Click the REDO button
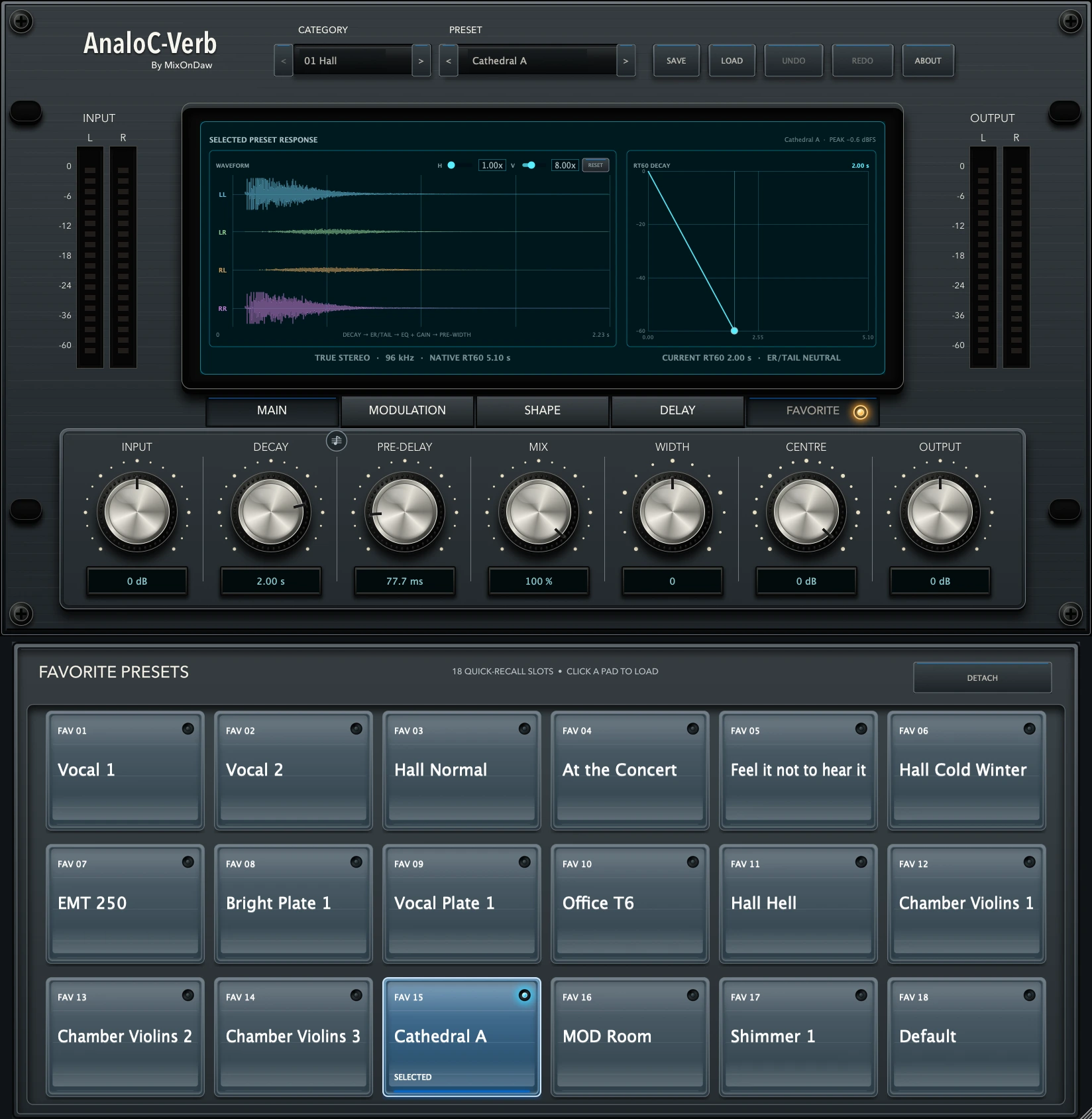Image resolution: width=1092 pixels, height=1119 pixels. (x=863, y=61)
